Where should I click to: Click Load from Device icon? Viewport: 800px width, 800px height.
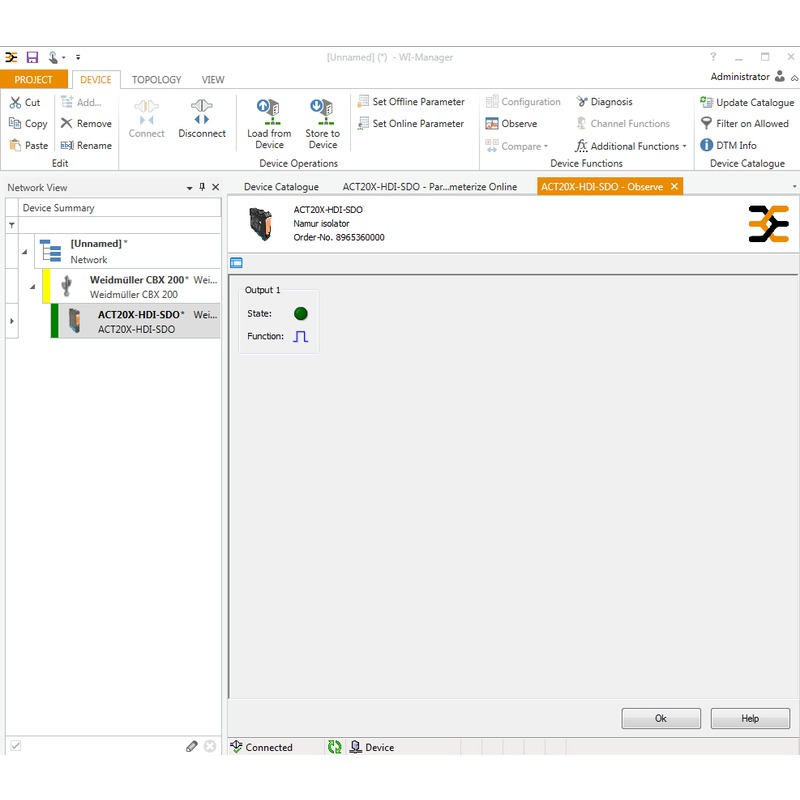[269, 112]
